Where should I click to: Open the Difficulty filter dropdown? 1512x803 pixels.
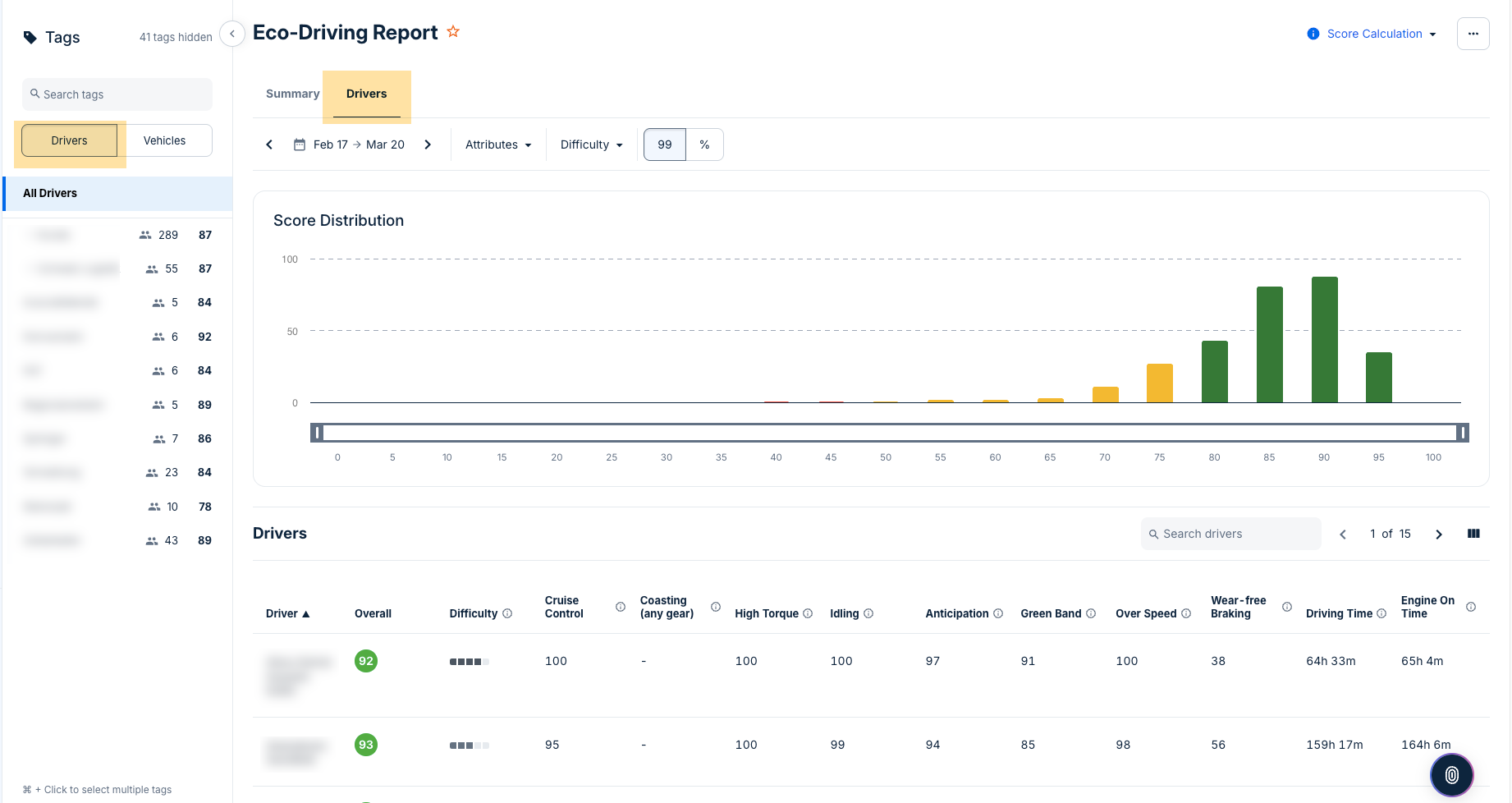[591, 145]
